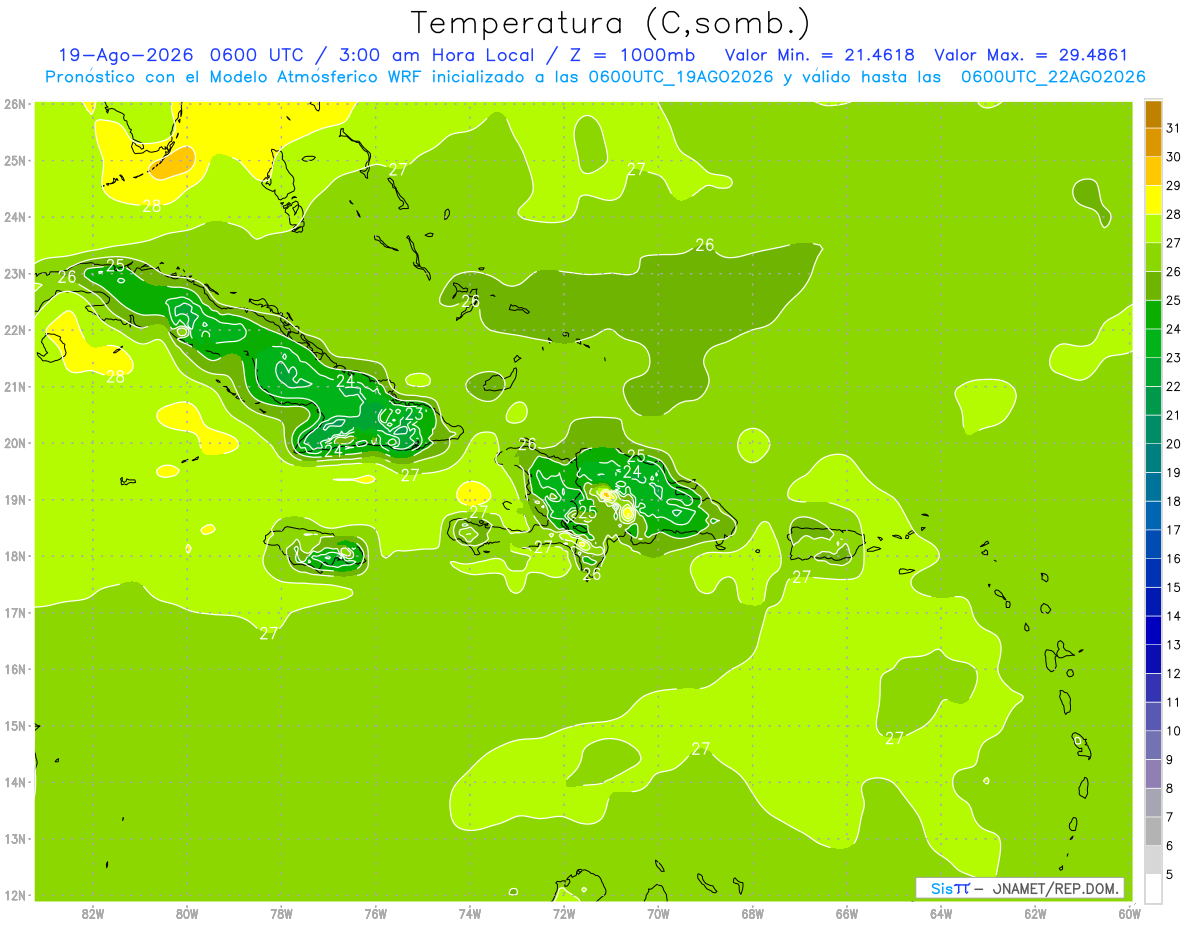Image resolution: width=1200 pixels, height=927 pixels.
Task: Click the 15N latitude axis label
Action: tap(15, 725)
